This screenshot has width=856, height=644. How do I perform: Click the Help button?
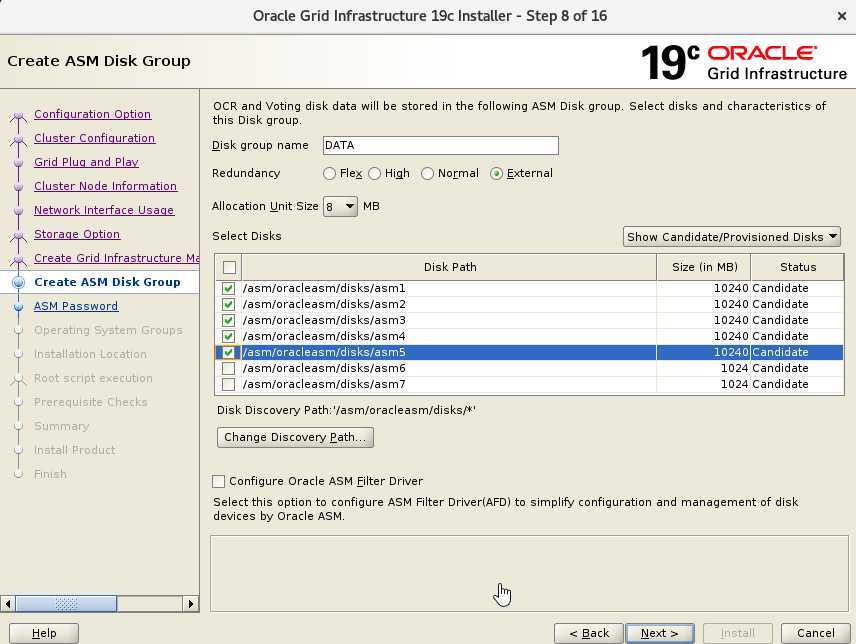click(x=44, y=633)
